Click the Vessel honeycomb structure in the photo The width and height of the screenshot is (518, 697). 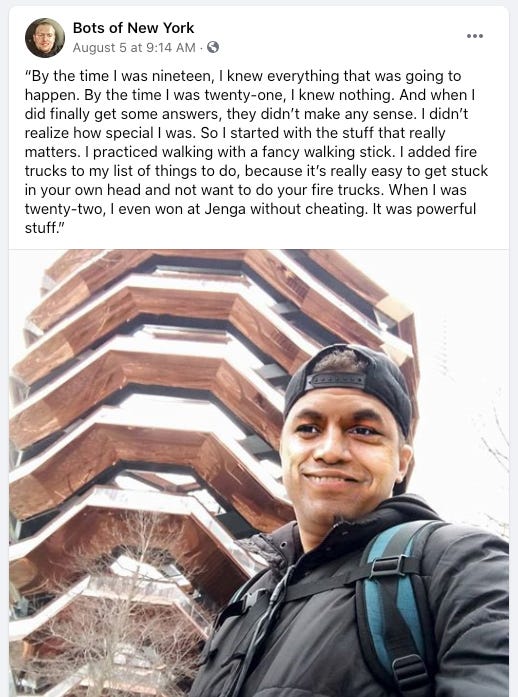pos(147,400)
